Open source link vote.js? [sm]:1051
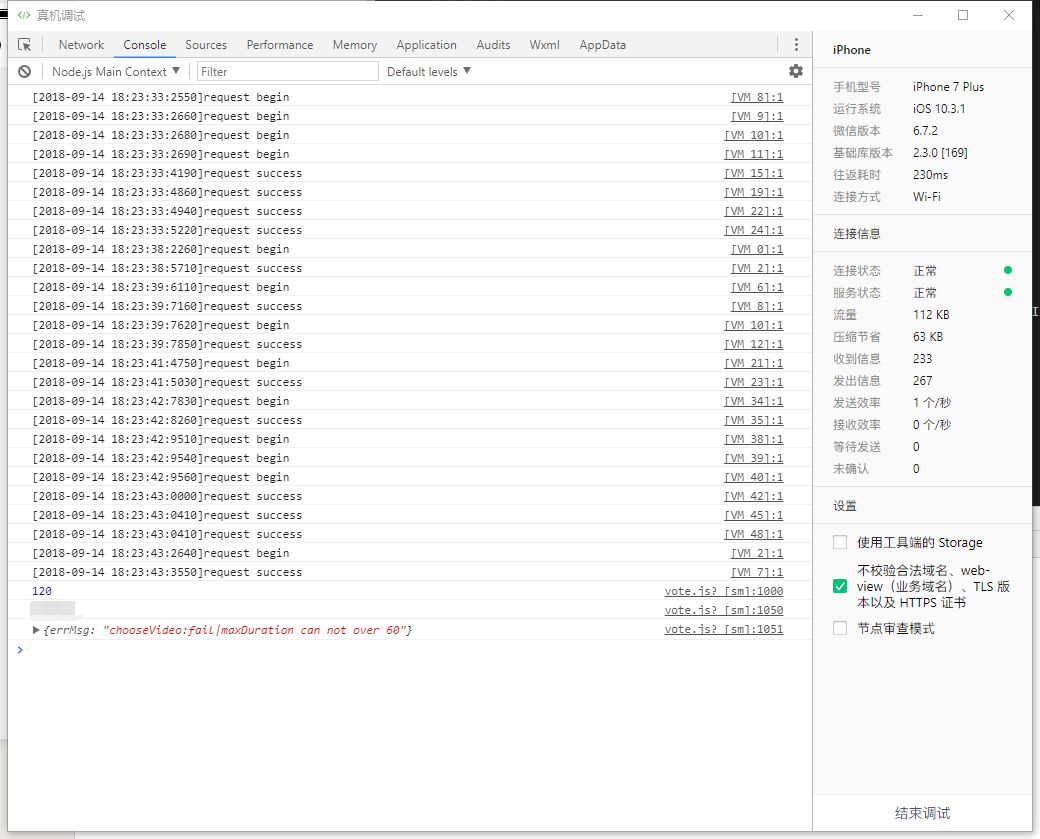This screenshot has height=839, width=1040. (x=724, y=629)
